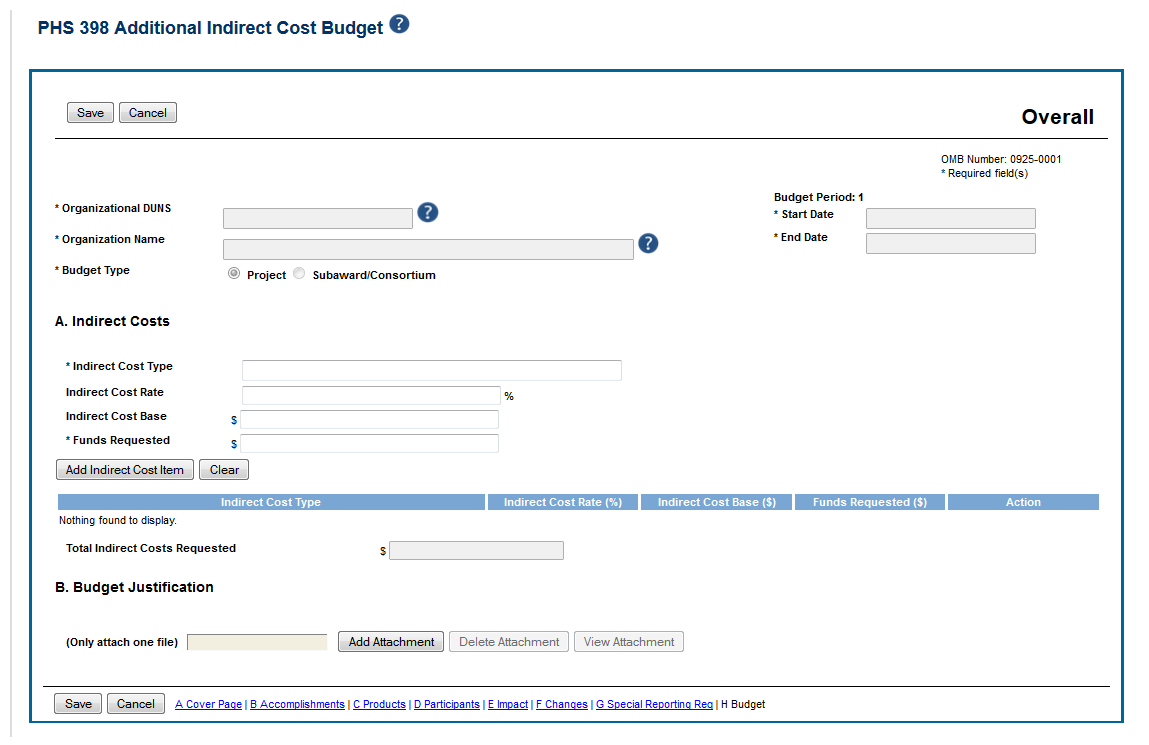The width and height of the screenshot is (1149, 745).
Task: Click the top Save button
Action: coord(90,113)
